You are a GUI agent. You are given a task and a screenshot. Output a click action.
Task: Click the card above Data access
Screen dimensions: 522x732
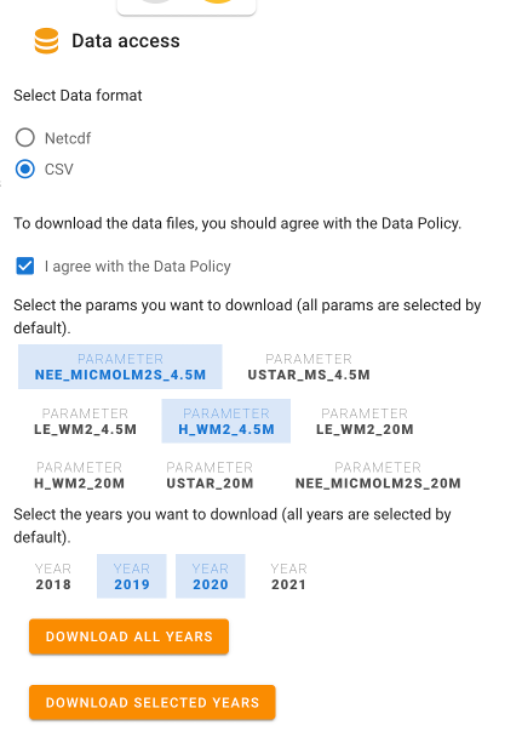point(186,7)
